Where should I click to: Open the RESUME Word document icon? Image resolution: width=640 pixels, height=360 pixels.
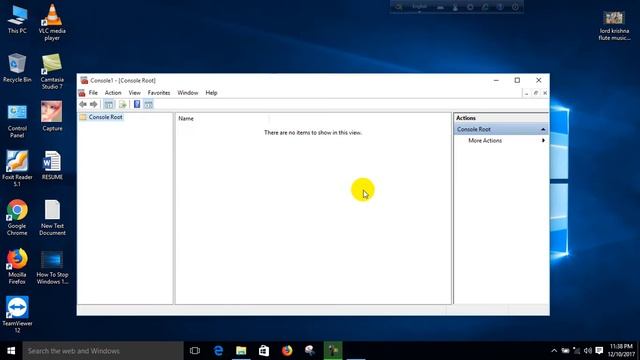(52, 165)
